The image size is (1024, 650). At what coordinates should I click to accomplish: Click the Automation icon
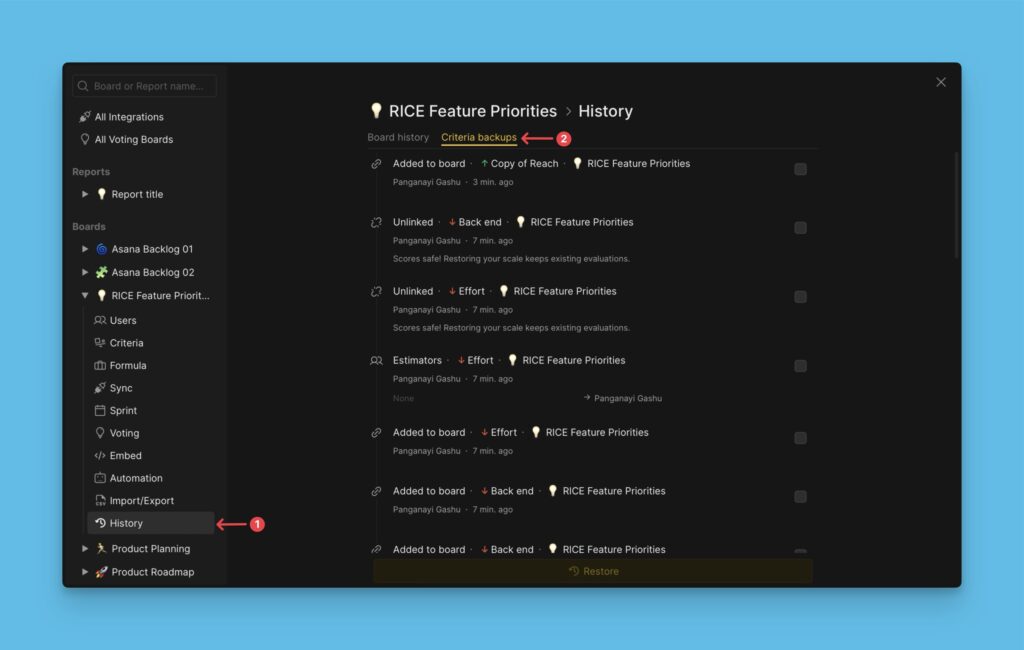tap(100, 478)
